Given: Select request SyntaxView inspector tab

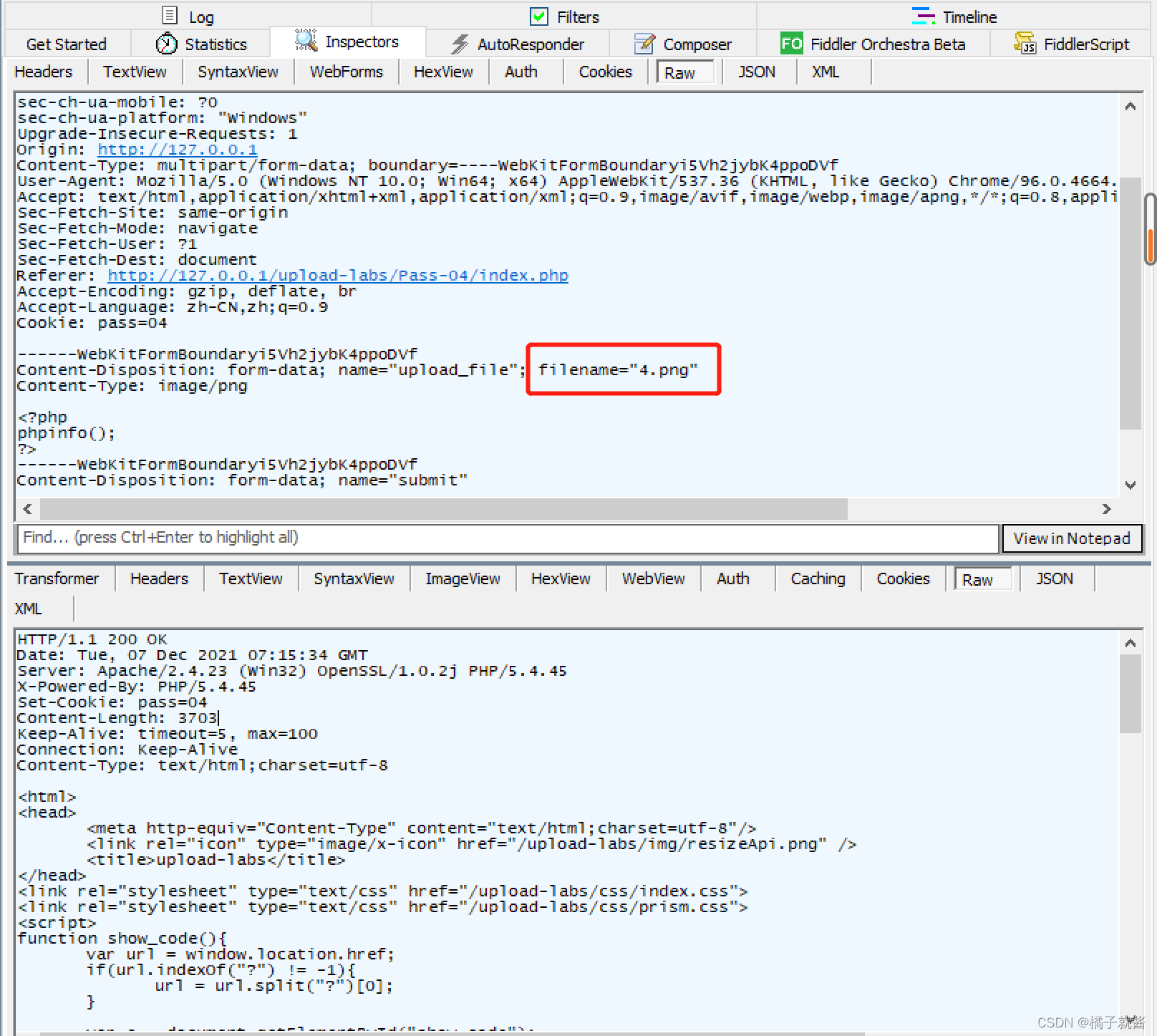Looking at the screenshot, I should (x=238, y=72).
